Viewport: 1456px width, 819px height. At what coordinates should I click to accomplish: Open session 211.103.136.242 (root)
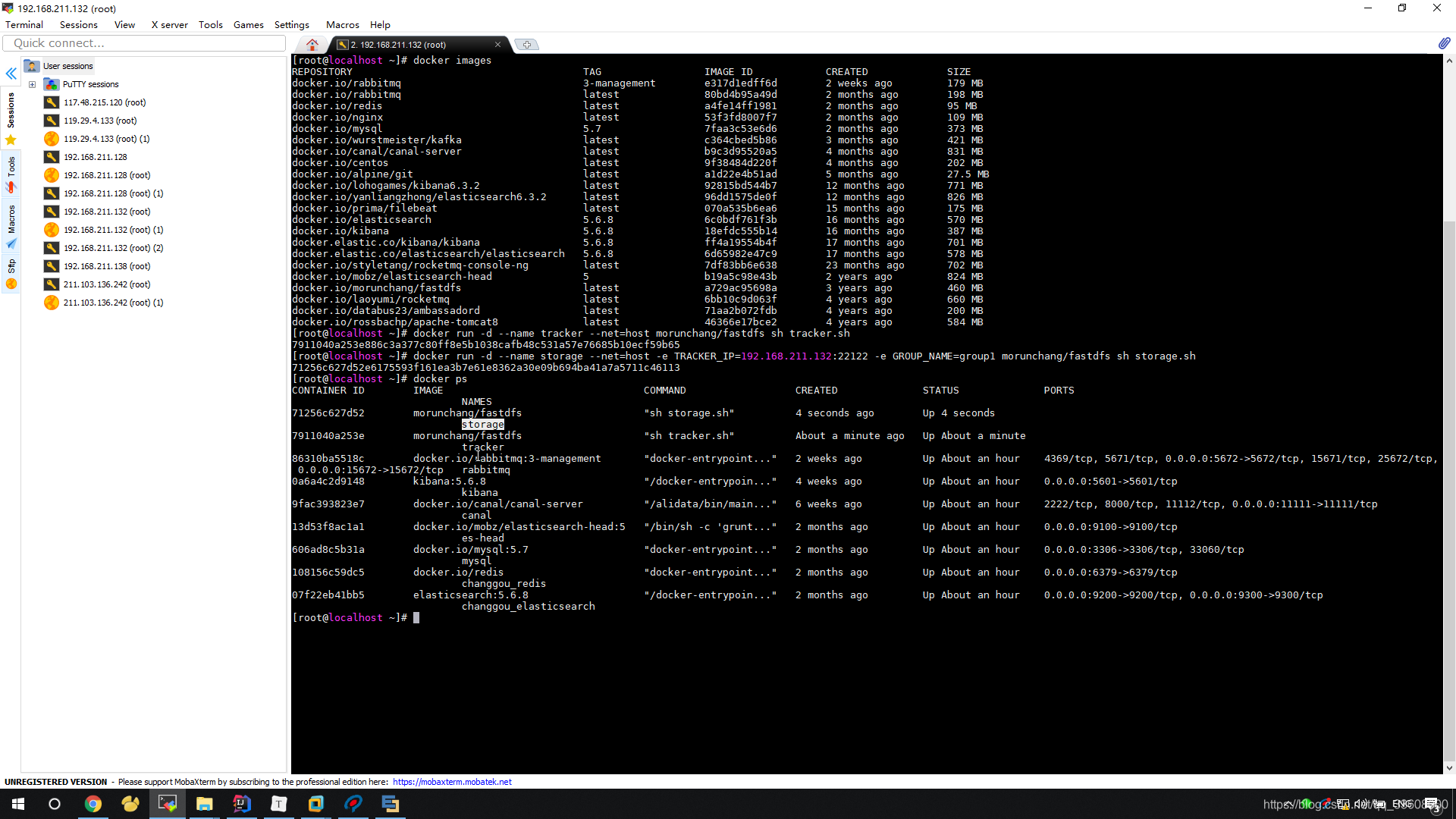click(107, 284)
